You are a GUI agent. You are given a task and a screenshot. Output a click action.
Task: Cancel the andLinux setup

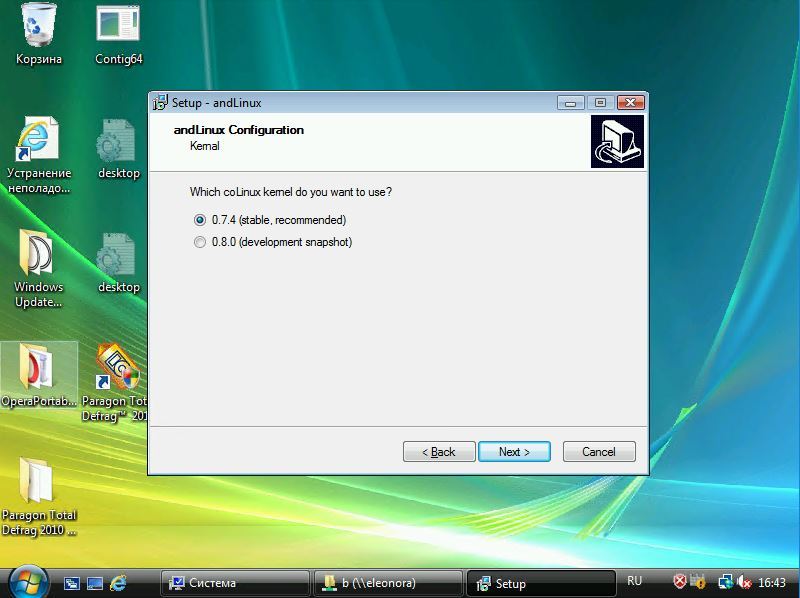(599, 452)
